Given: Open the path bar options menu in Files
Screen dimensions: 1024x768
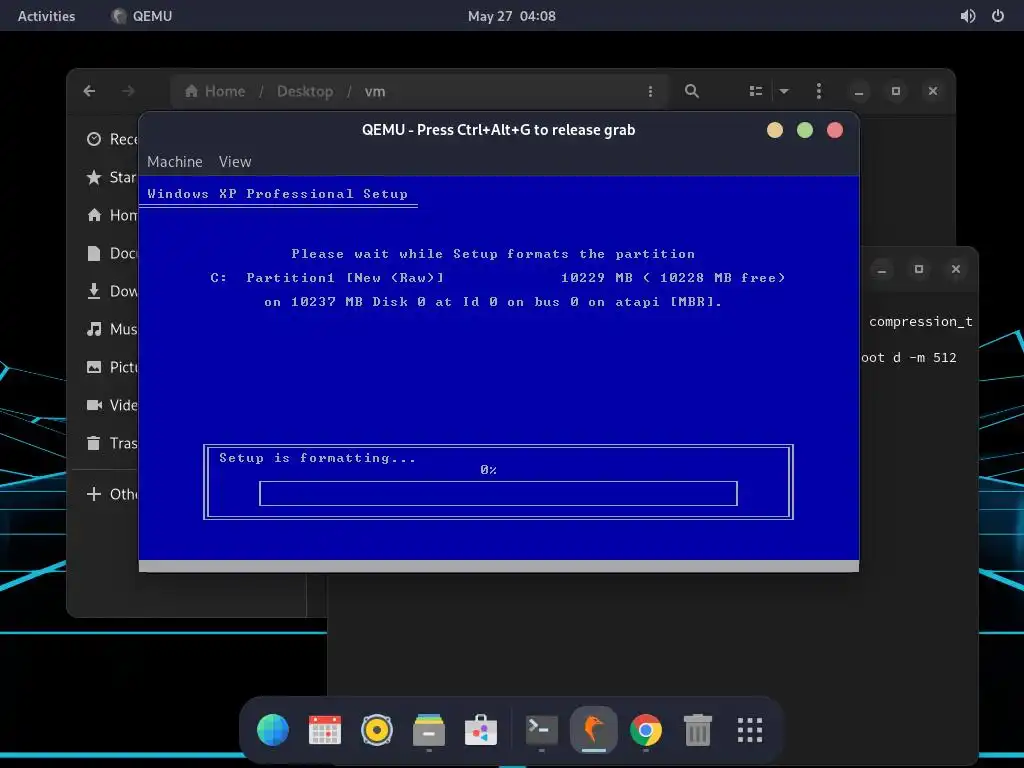Looking at the screenshot, I should coord(650,91).
